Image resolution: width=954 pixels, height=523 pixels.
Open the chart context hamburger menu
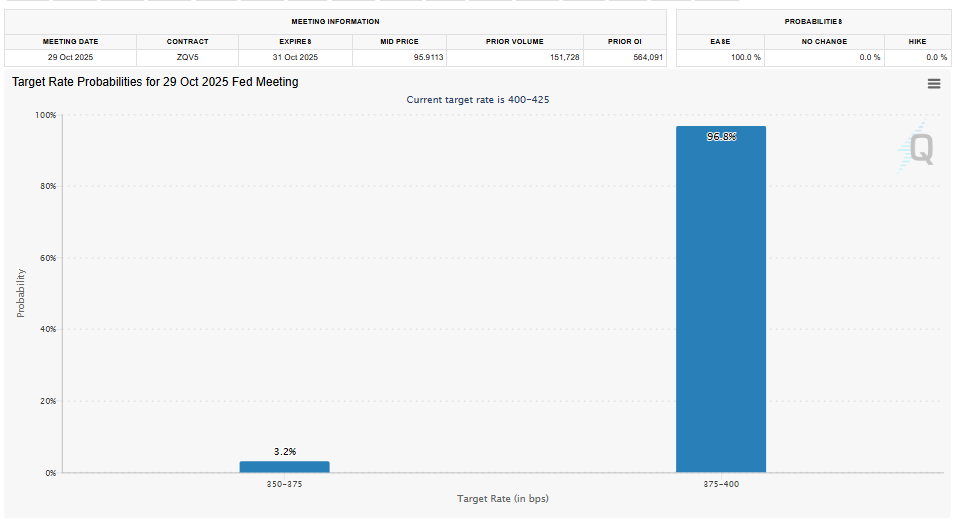(934, 84)
